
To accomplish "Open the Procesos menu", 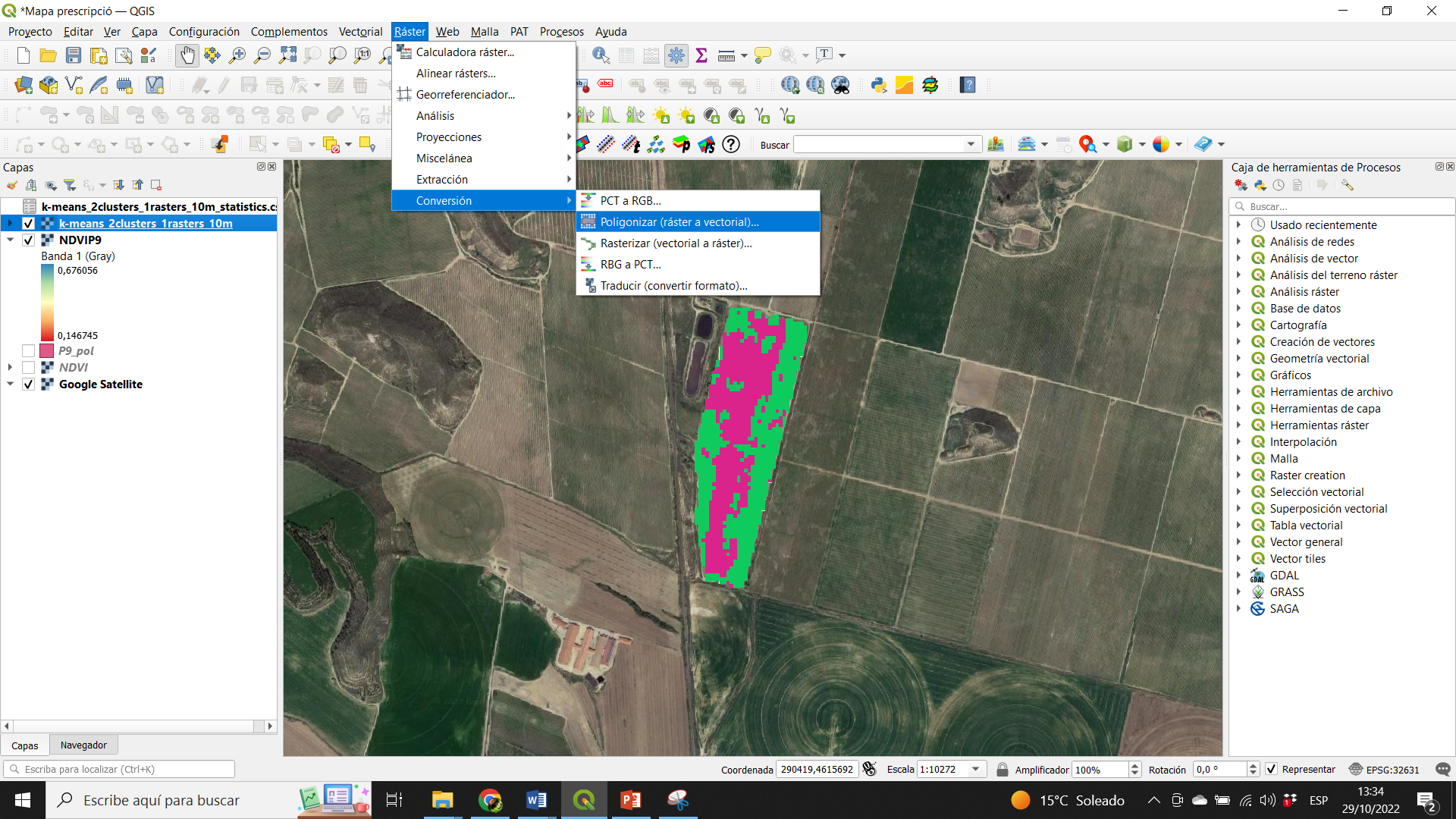I will pyautogui.click(x=561, y=32).
